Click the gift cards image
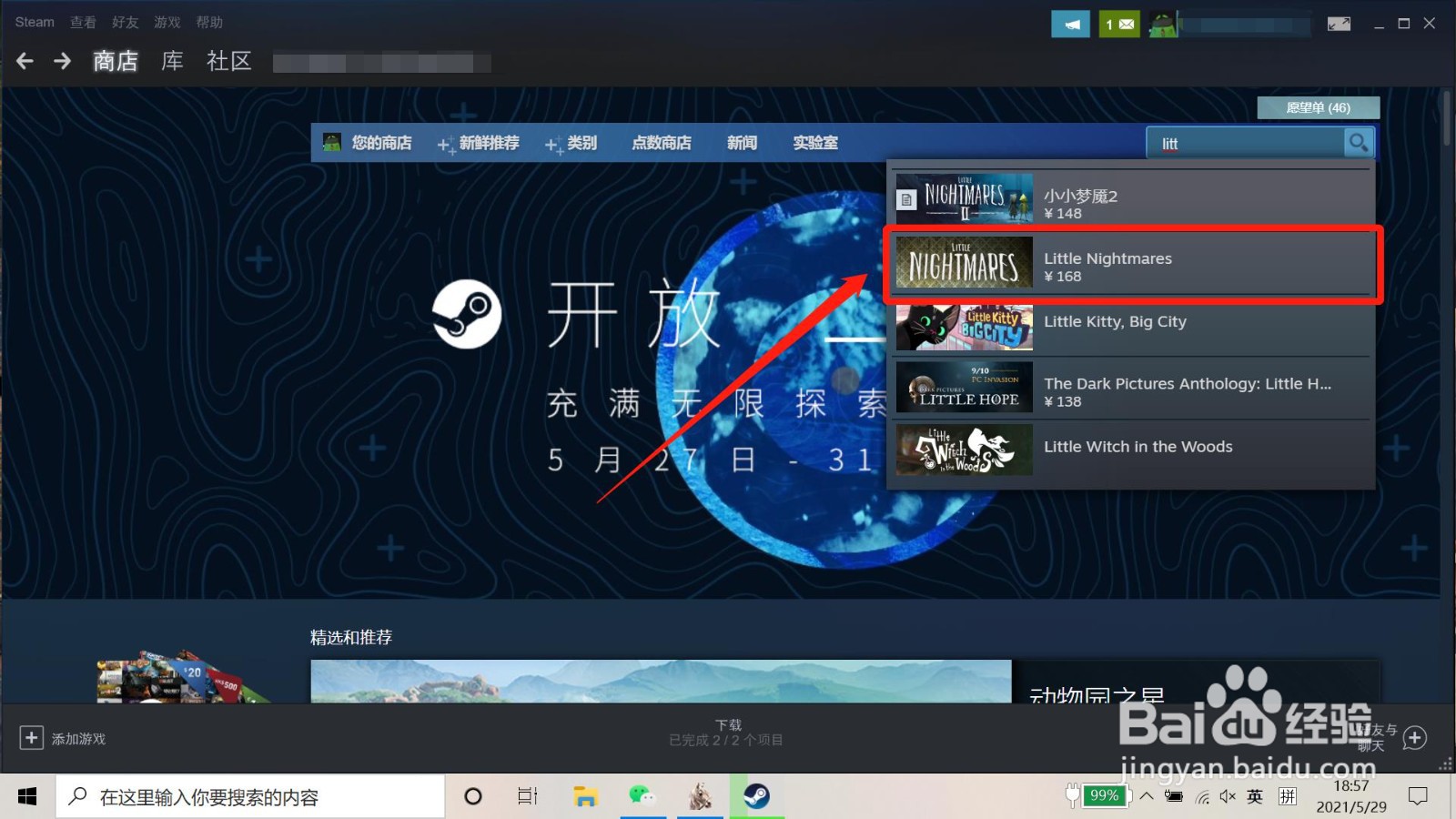Image resolution: width=1456 pixels, height=819 pixels. click(x=182, y=676)
